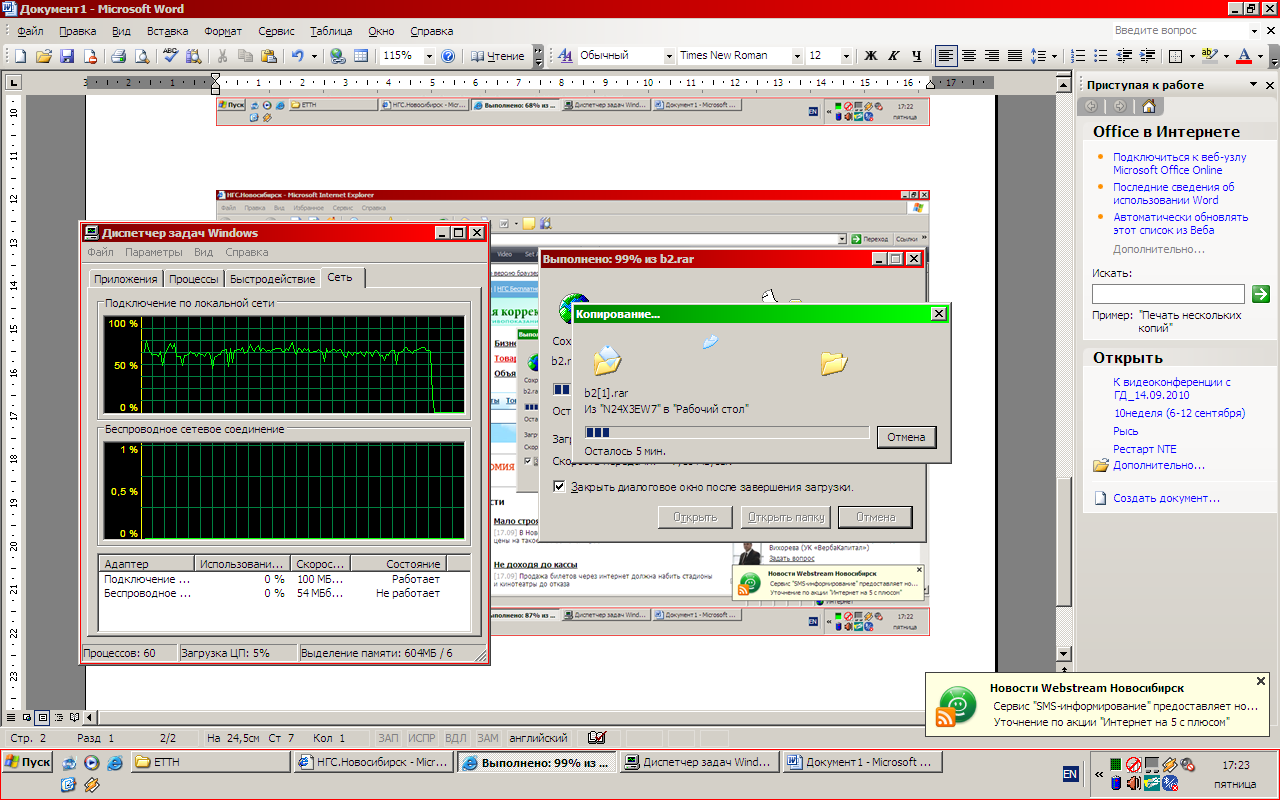Expand the Times New Roman font dropdown
The width and height of the screenshot is (1280, 800).
[x=797, y=56]
